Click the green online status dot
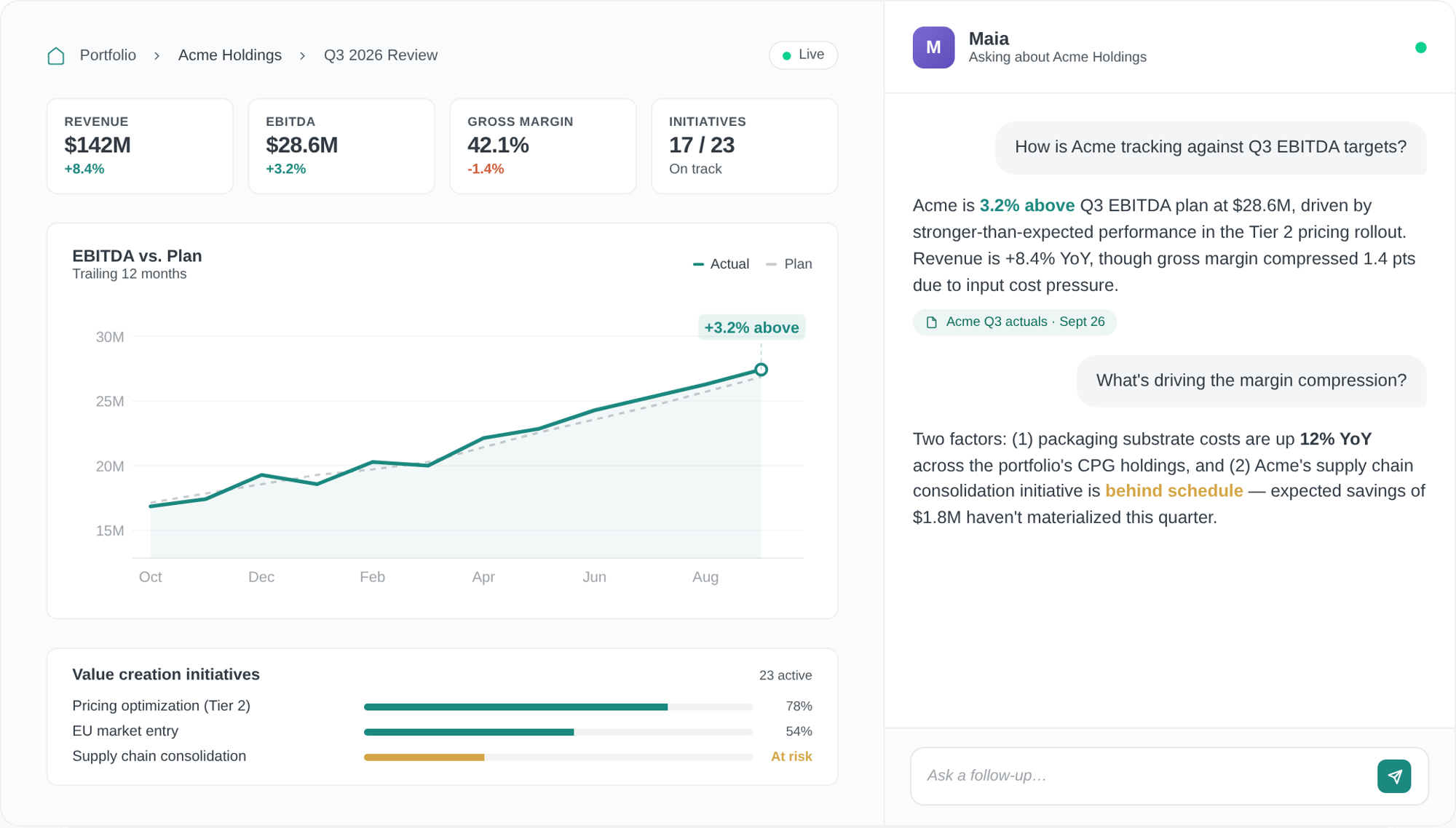 [x=1420, y=47]
